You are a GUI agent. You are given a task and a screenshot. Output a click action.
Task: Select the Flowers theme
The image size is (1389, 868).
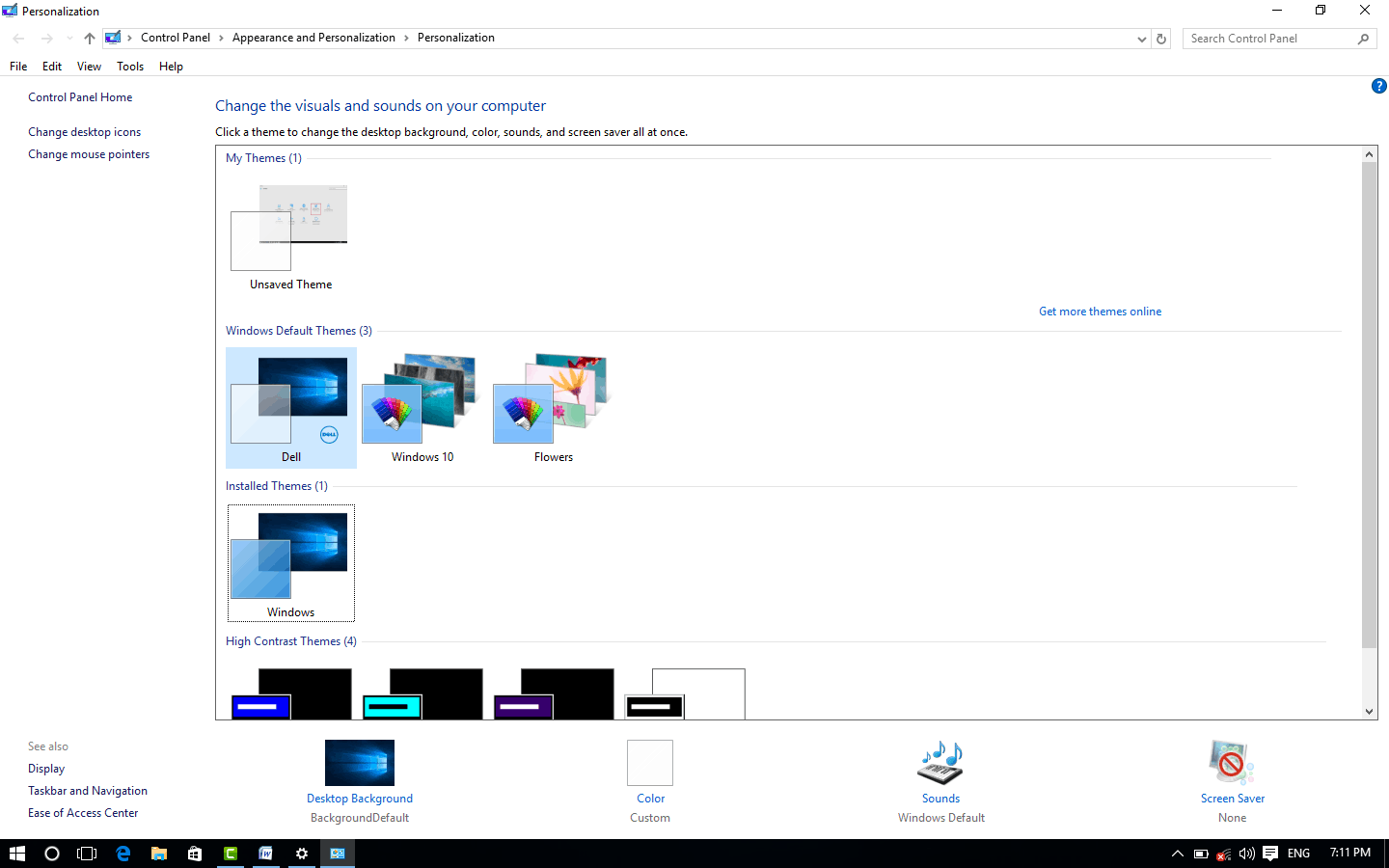click(553, 408)
